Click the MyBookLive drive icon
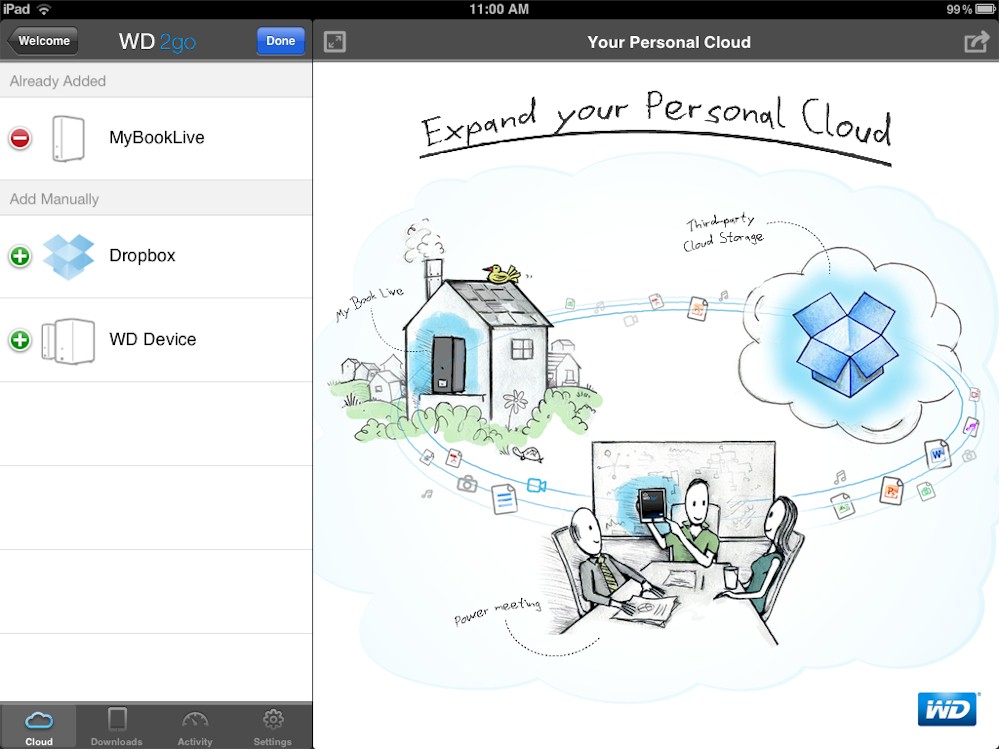This screenshot has height=750, width=1000. click(x=68, y=138)
